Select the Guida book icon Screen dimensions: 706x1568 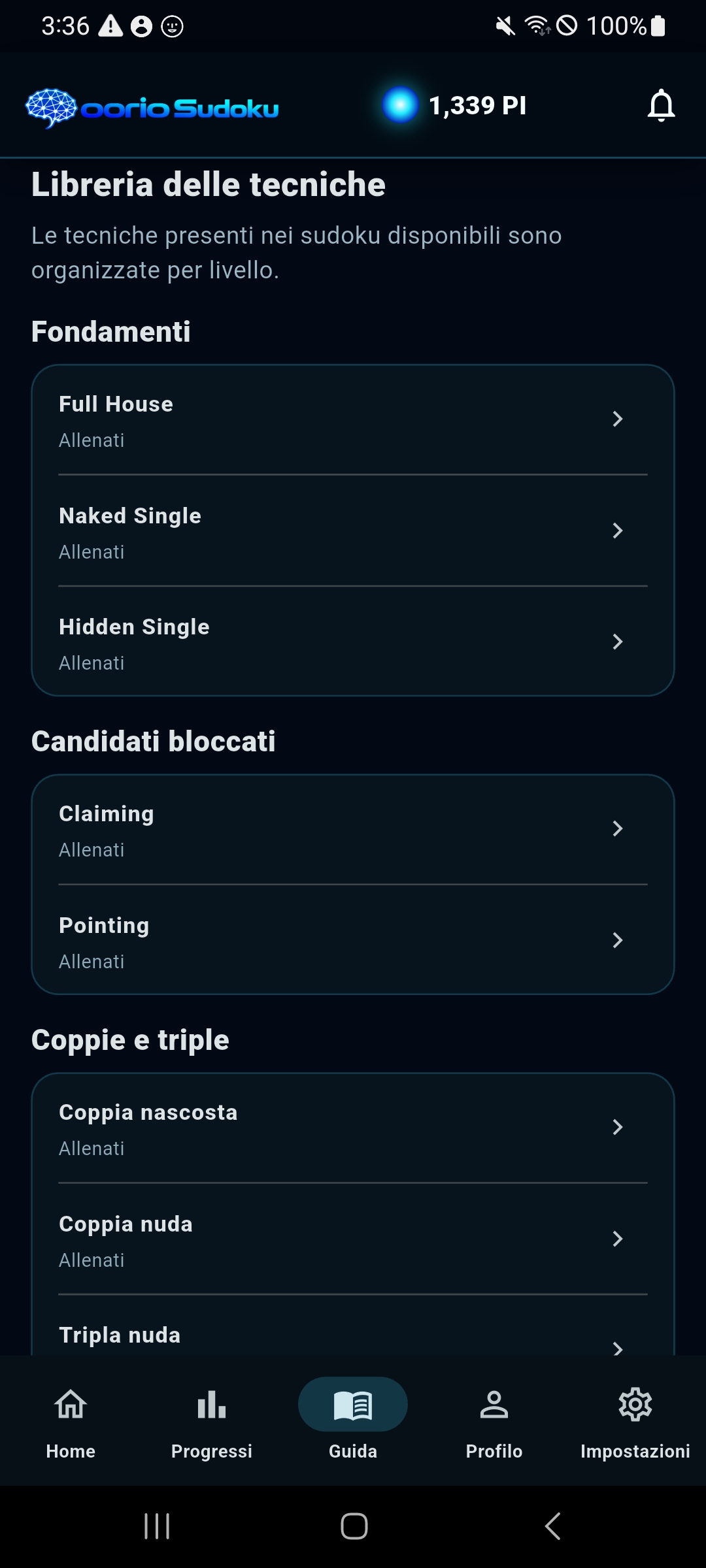point(353,1405)
